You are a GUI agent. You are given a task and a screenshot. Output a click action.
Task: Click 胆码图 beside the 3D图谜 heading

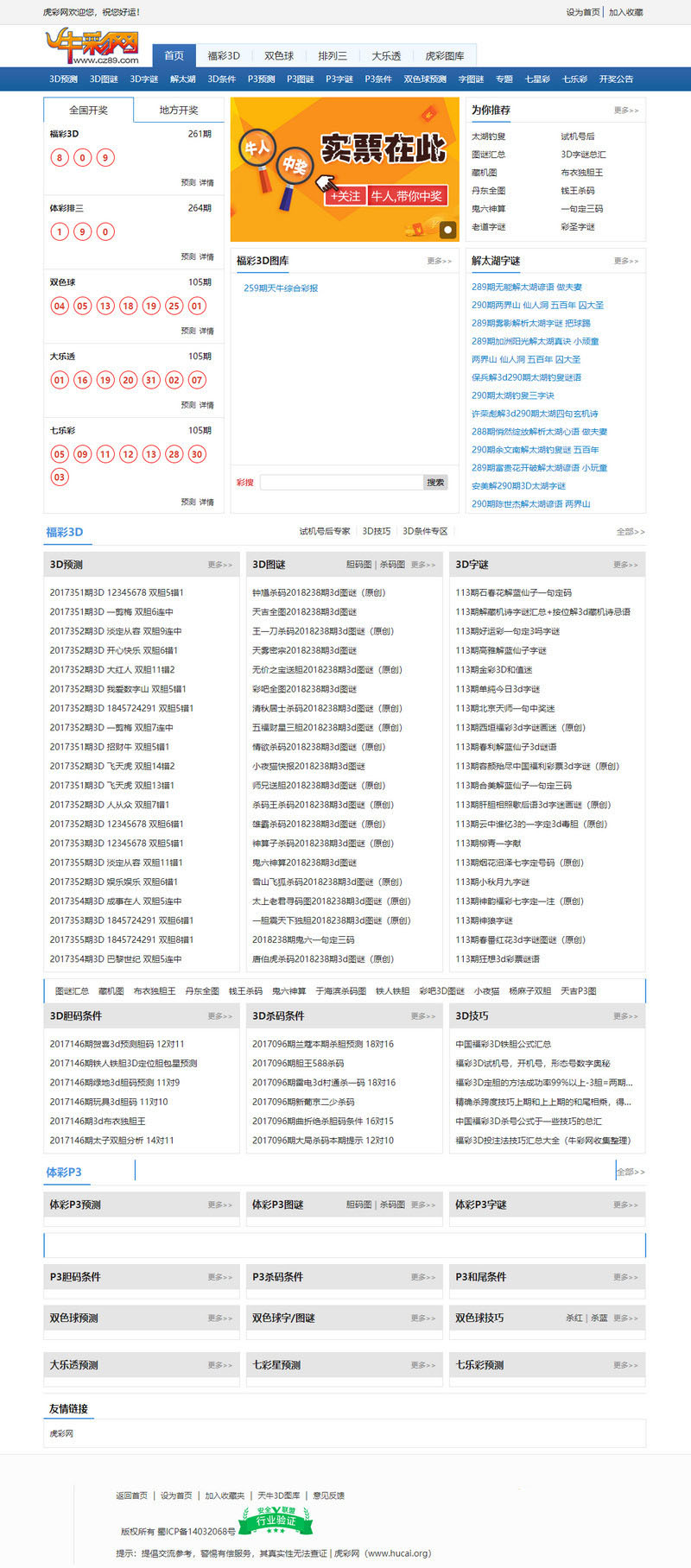coord(358,565)
